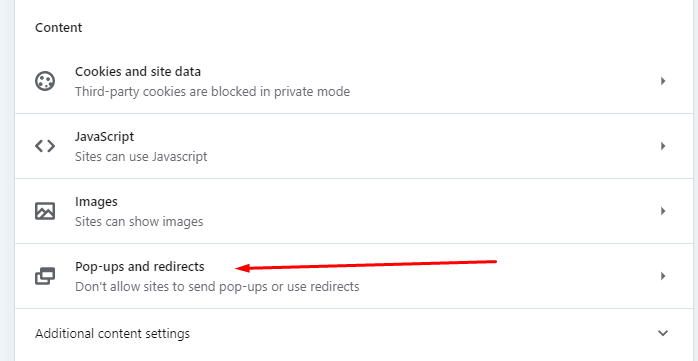The image size is (698, 361).
Task: Click the cookie icon beside Cookies and site data
Action: 45,81
